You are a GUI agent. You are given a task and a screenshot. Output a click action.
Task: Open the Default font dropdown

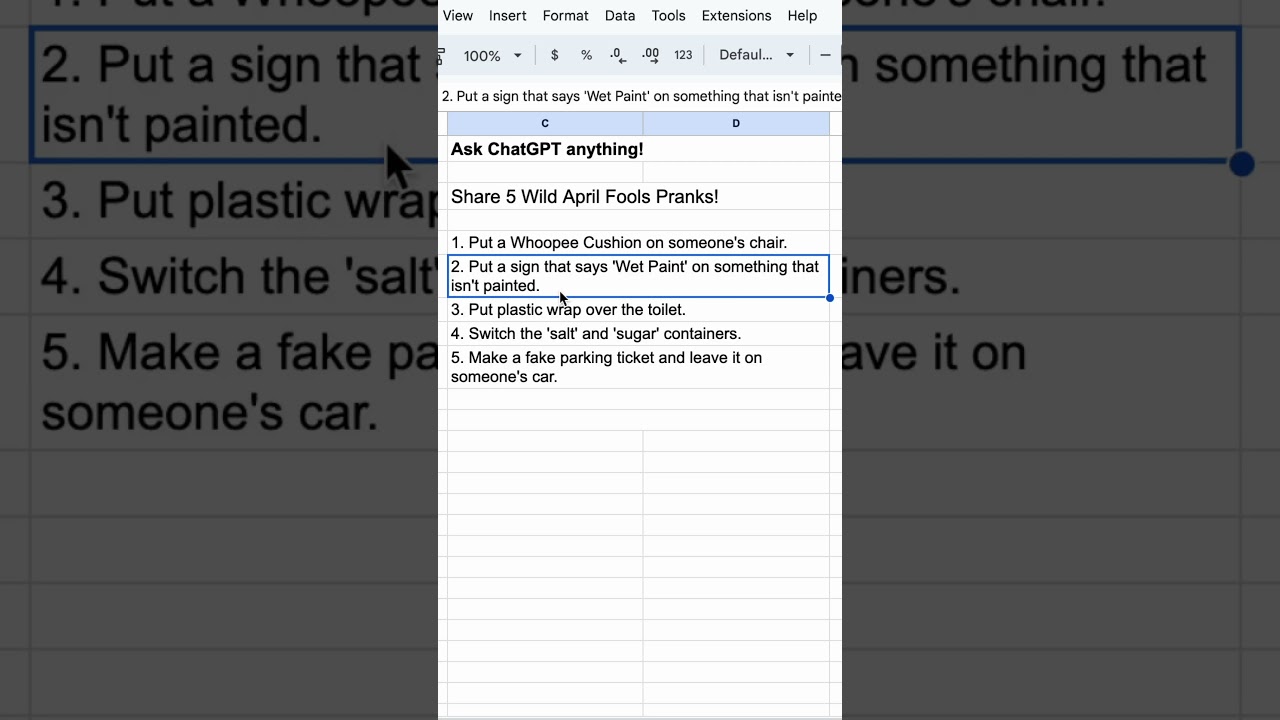tap(756, 56)
